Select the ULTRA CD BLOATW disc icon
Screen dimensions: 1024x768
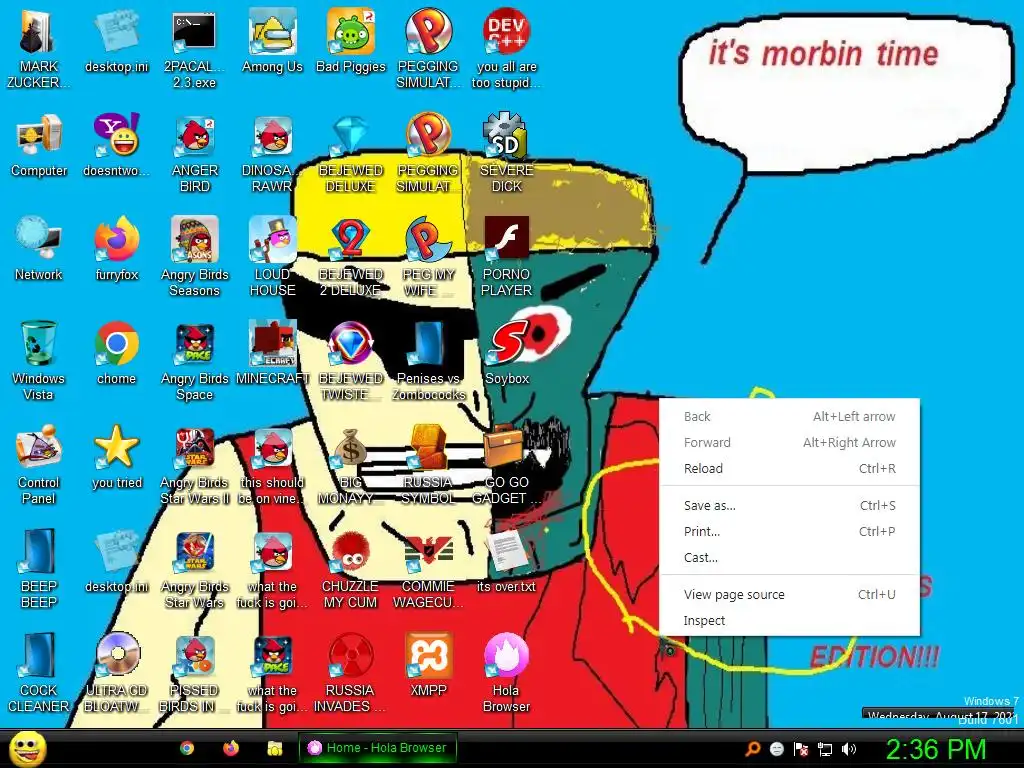click(116, 672)
